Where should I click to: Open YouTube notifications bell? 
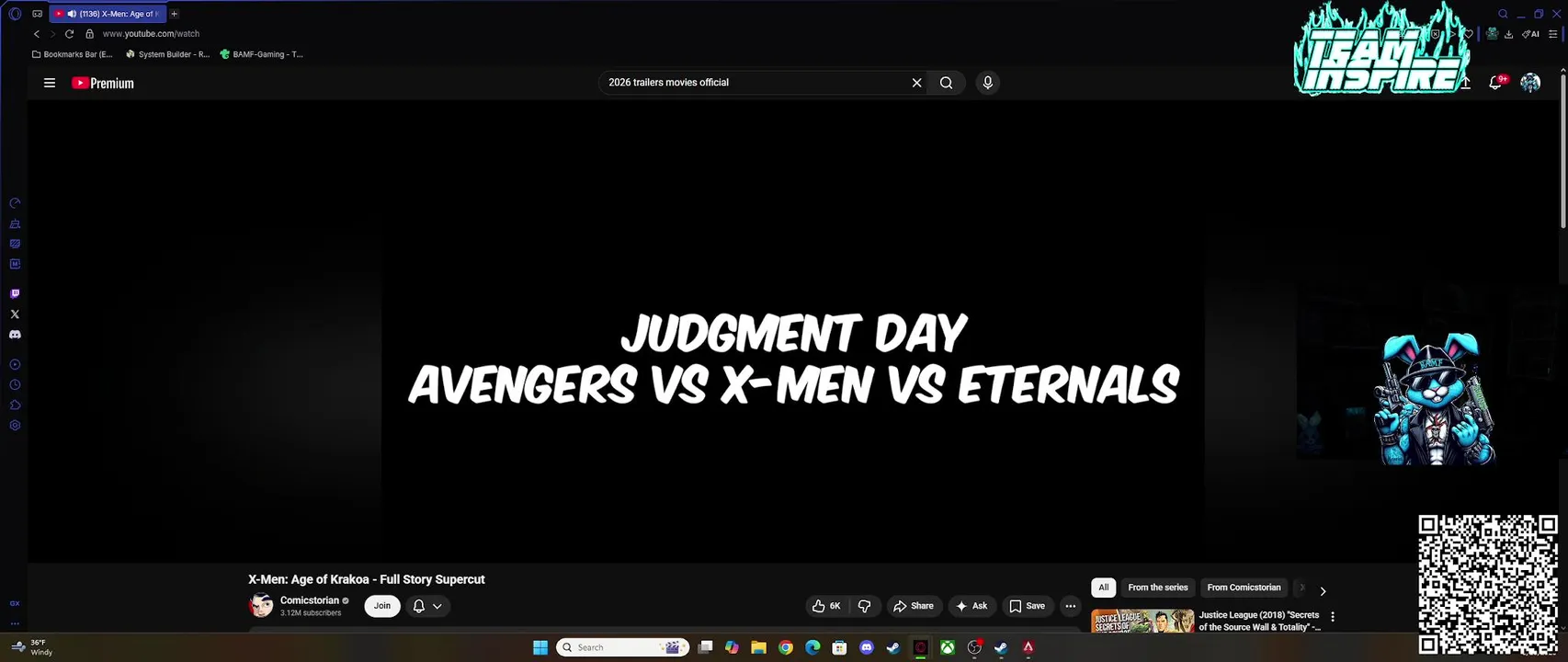1495,83
